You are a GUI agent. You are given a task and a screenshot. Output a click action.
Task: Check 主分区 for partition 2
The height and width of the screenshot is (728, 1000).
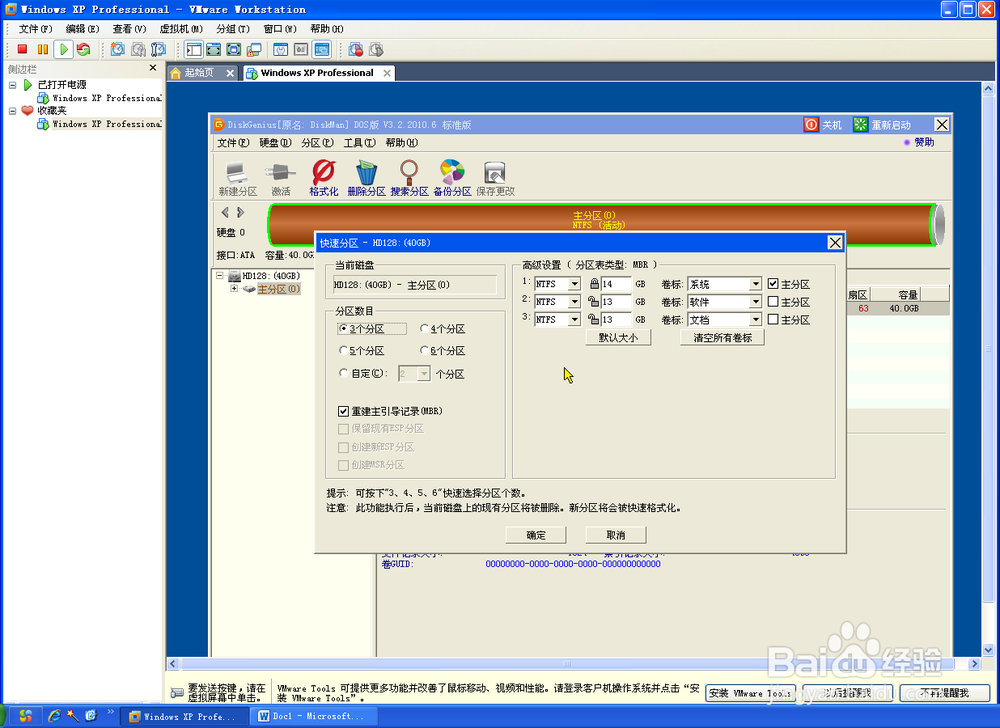coord(773,302)
